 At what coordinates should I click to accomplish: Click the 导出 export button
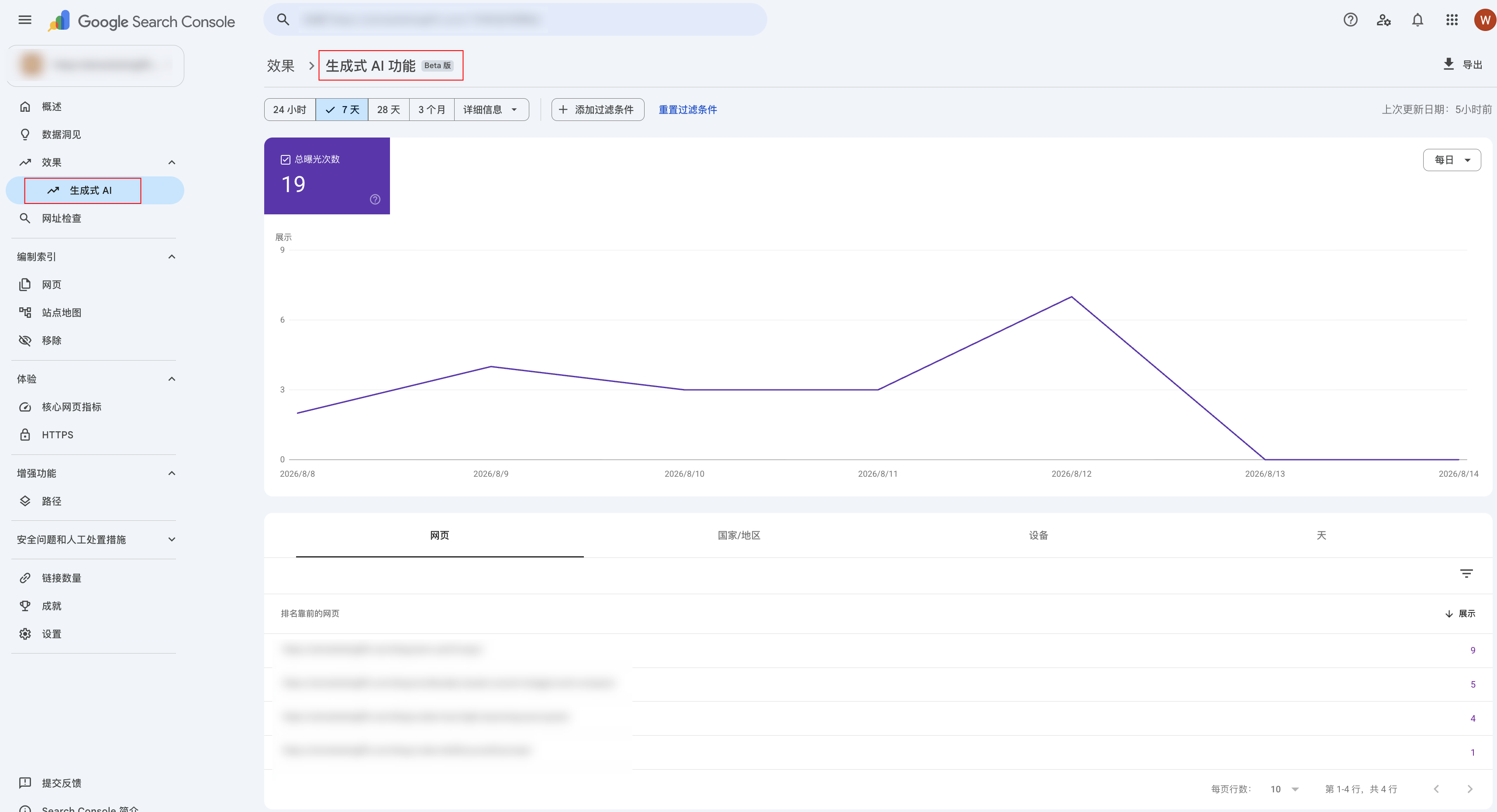1463,65
